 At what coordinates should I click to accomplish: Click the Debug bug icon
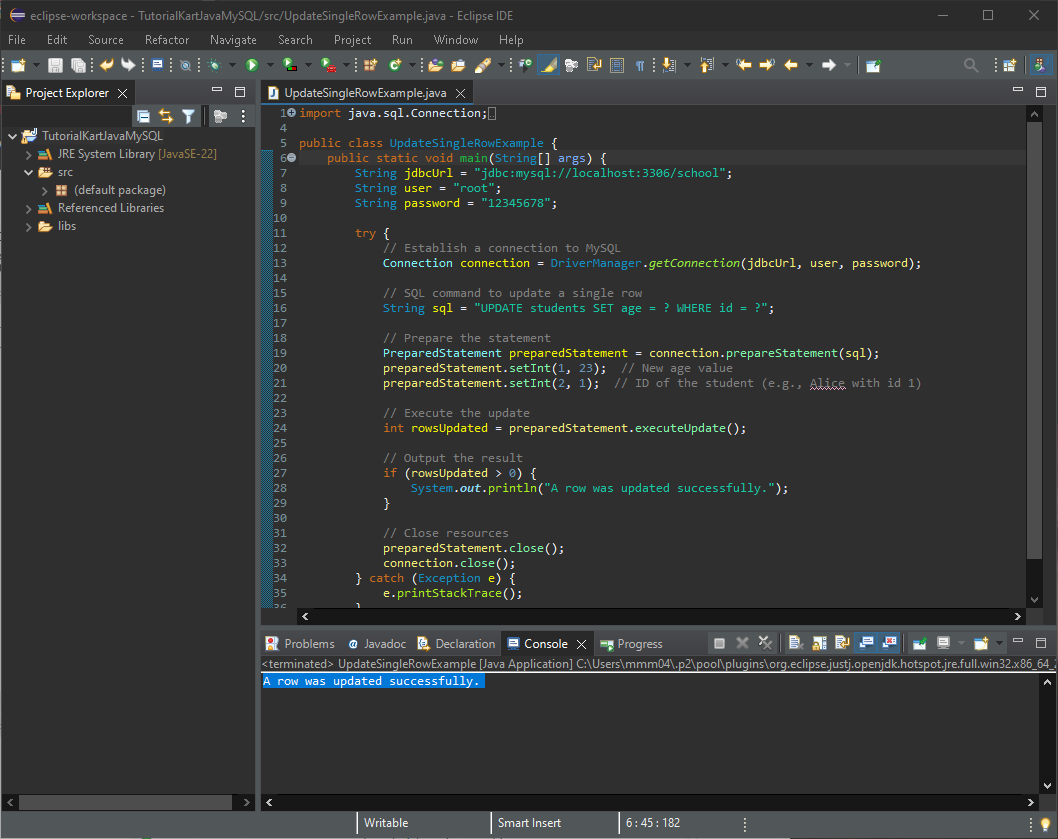[x=214, y=65]
